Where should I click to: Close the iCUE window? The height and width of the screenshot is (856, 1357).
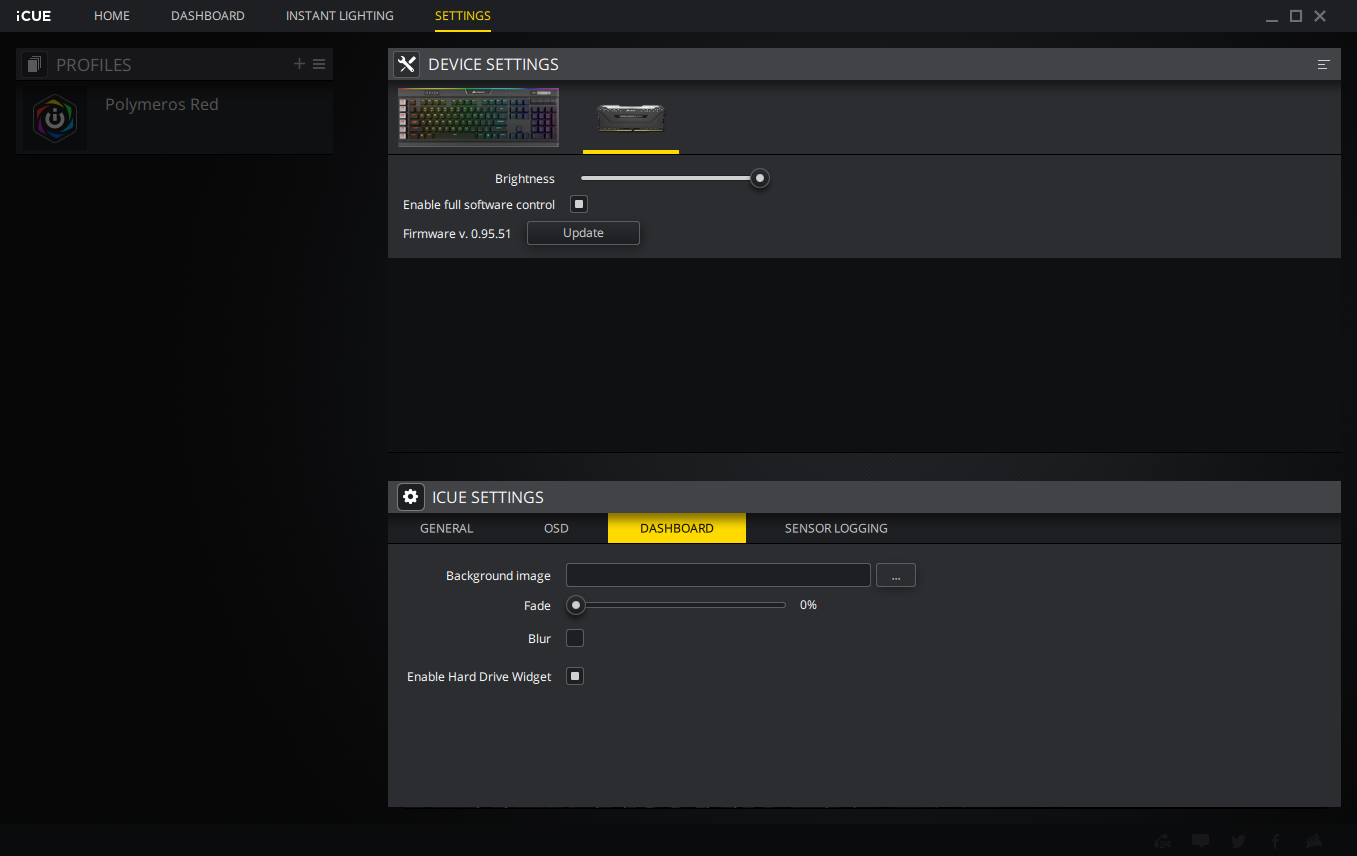1320,16
